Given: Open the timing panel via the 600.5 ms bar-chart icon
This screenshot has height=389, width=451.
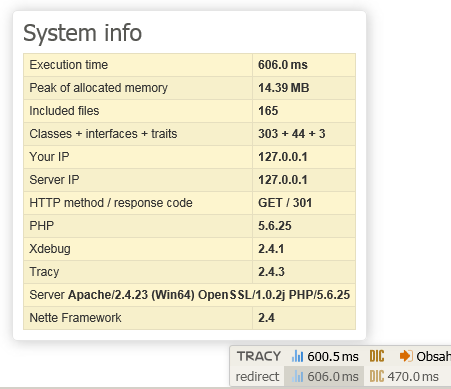Looking at the screenshot, I should click(325, 356).
